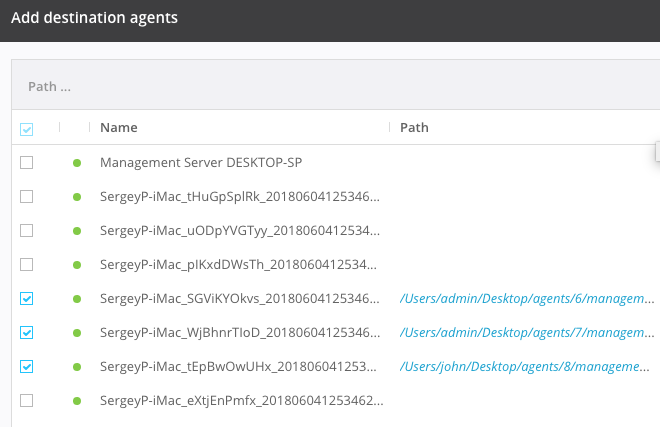Image resolution: width=660 pixels, height=427 pixels.
Task: Check the Management Server DESKTOP-SP checkbox
Action: [x=27, y=162]
